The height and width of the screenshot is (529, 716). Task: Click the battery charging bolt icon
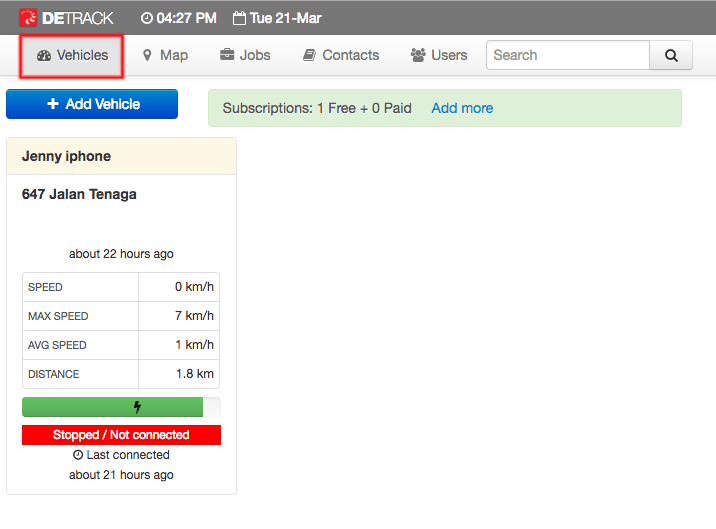pos(137,407)
